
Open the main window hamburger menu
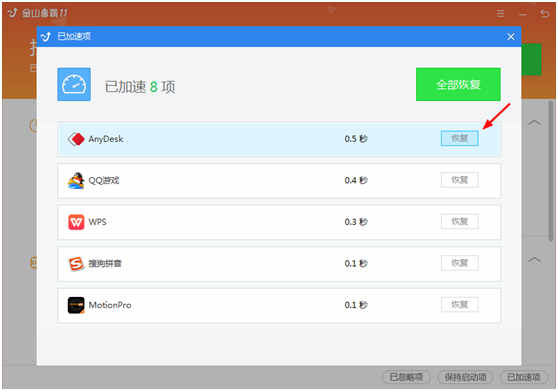(500, 14)
